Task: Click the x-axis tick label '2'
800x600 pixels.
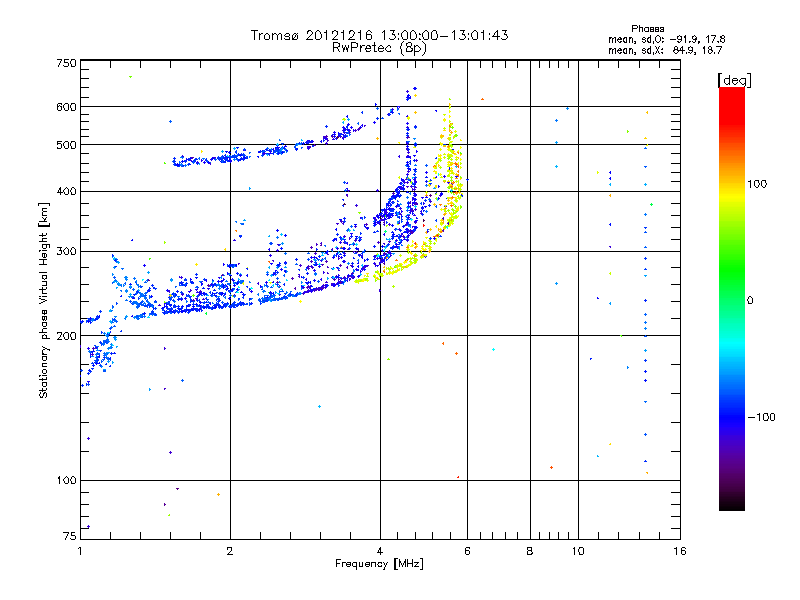Action: 230,551
